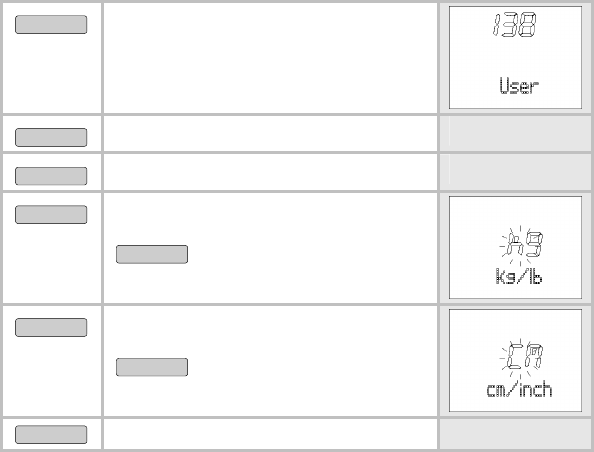This screenshot has width=594, height=452.
Task: Click the gray button in row just above Kg/lb
Action: (x=51, y=176)
